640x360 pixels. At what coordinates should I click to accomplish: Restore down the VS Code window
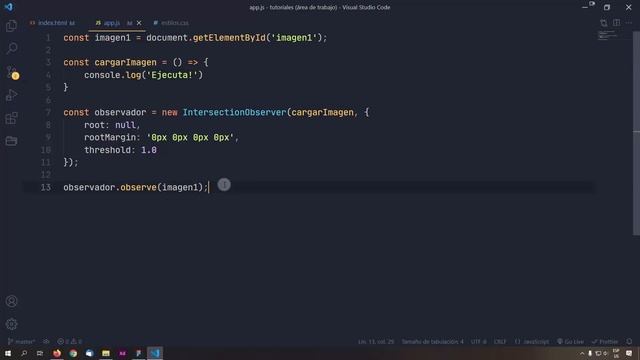click(x=607, y=7)
